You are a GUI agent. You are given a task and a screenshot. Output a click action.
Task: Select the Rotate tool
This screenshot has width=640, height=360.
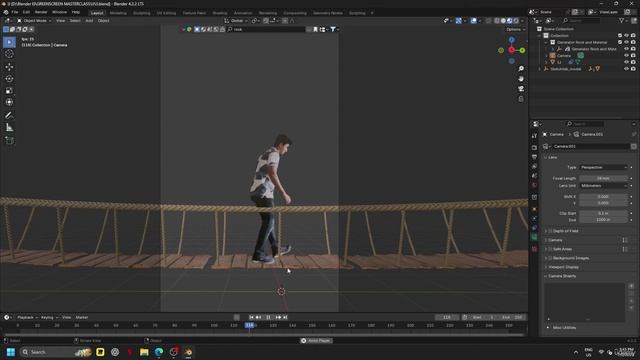coord(9,78)
